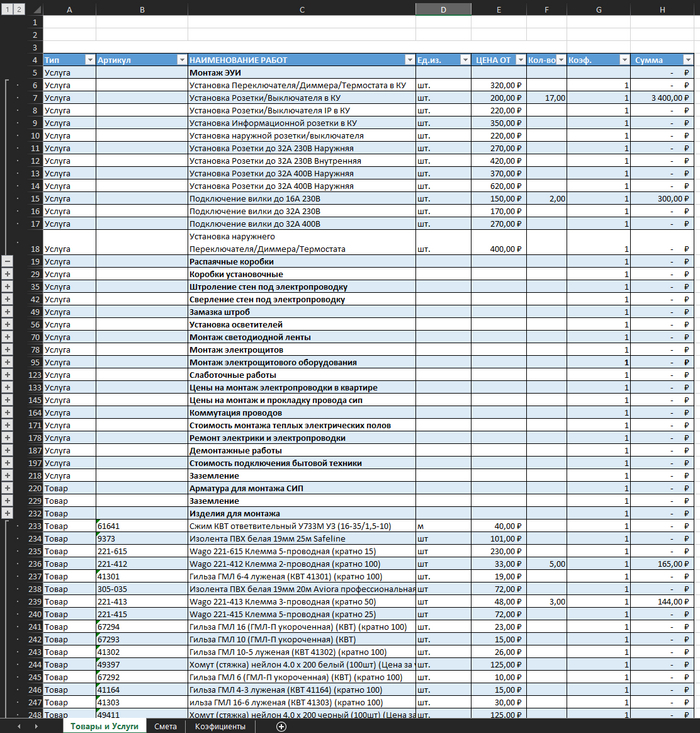Click cell Стоимость монтажа теплых электрических полов

pyautogui.click(x=302, y=425)
